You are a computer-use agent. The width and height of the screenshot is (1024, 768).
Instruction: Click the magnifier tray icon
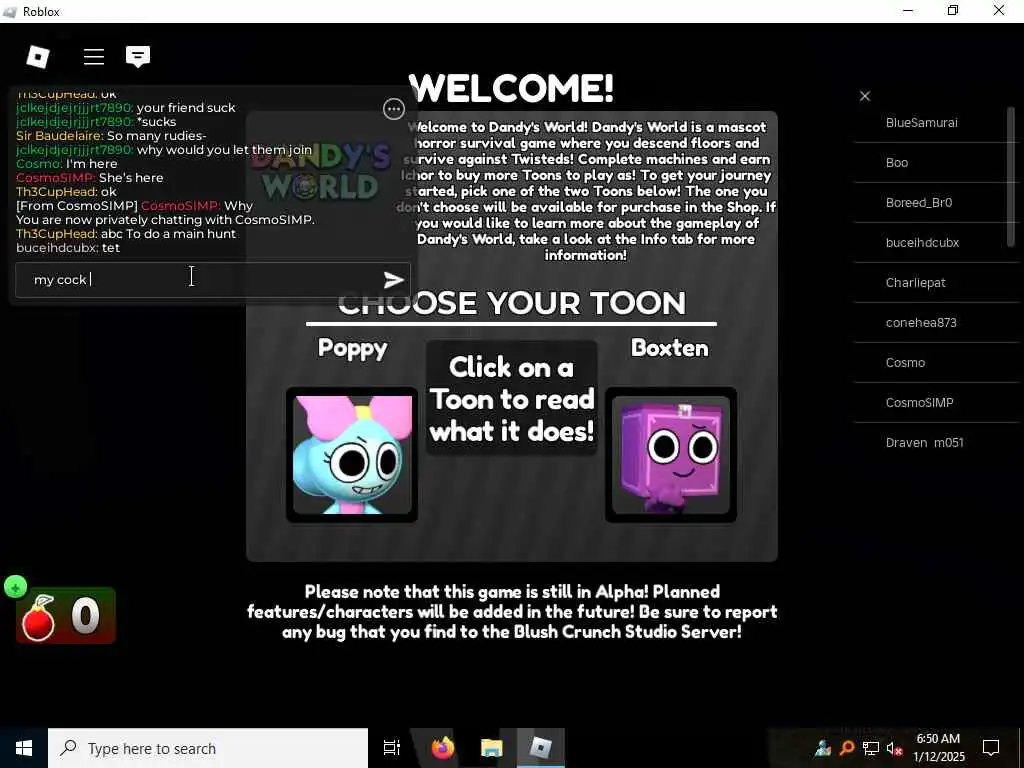[846, 748]
